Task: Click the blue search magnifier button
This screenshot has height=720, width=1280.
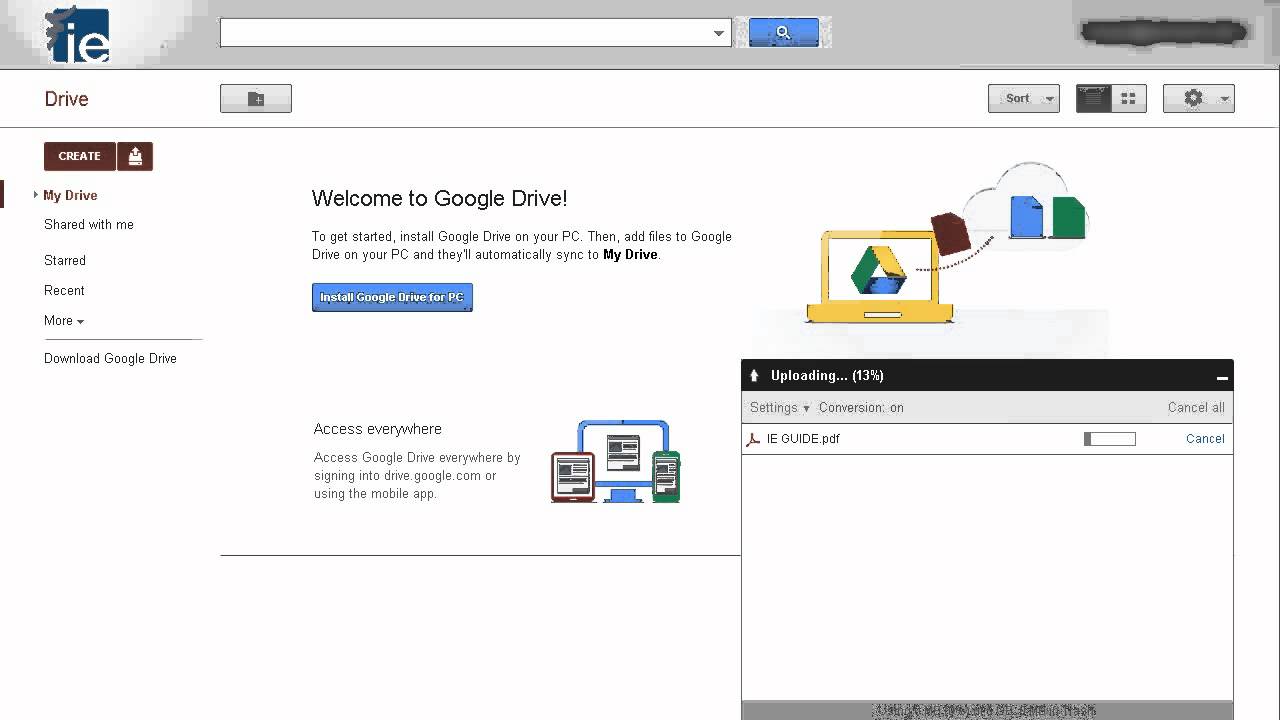Action: [784, 32]
